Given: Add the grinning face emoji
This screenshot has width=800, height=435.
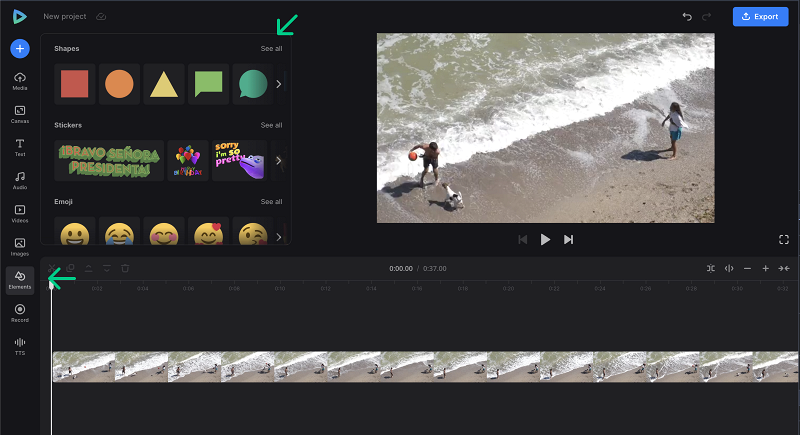Looking at the screenshot, I should pyautogui.click(x=74, y=233).
